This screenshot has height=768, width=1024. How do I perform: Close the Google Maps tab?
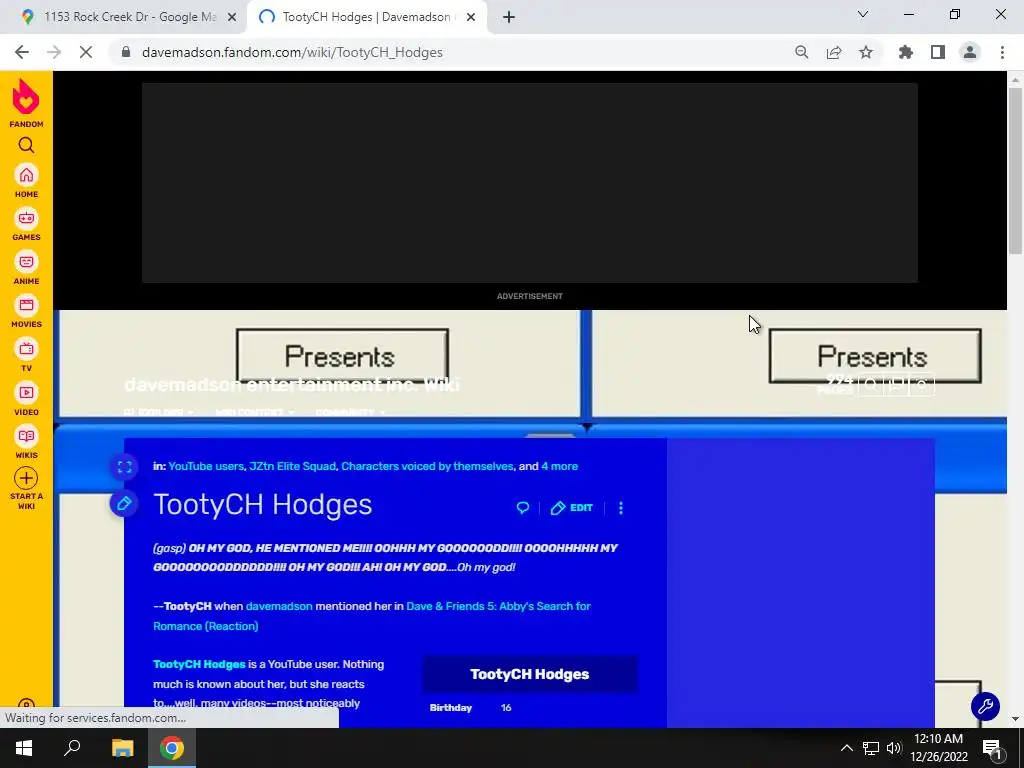click(232, 18)
